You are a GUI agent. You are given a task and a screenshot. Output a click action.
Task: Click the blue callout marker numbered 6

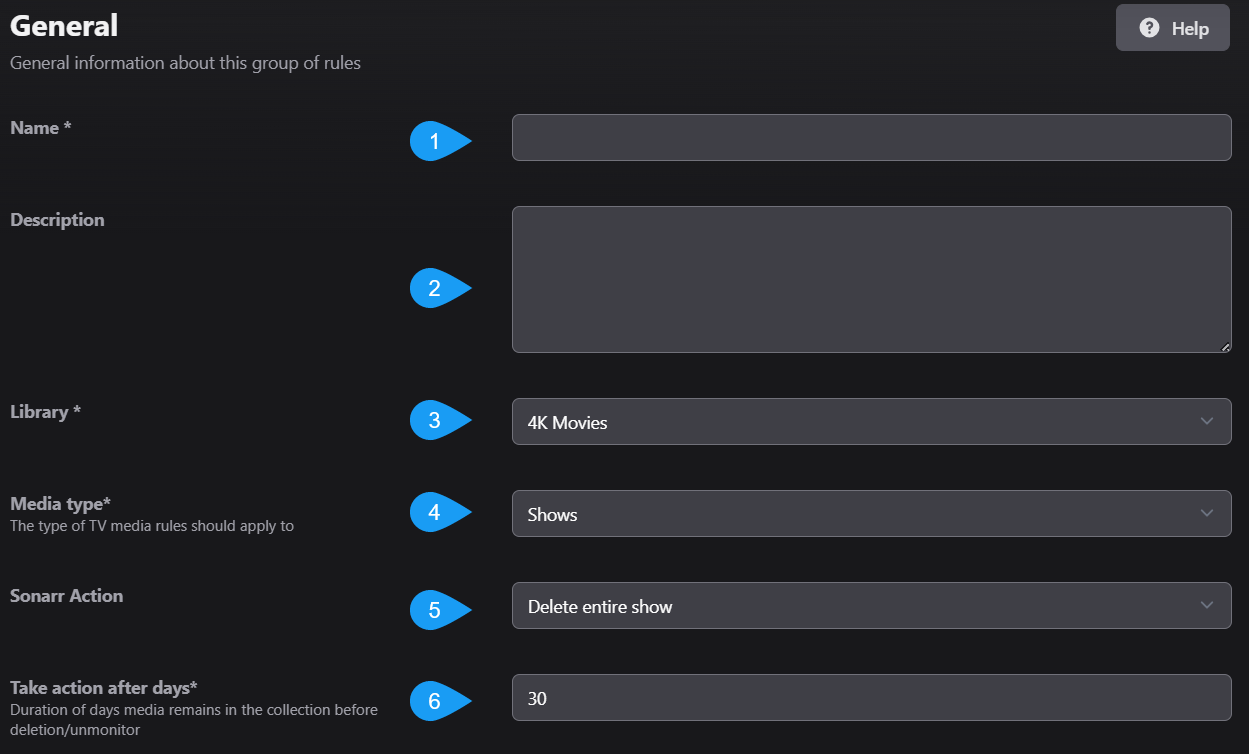click(434, 702)
